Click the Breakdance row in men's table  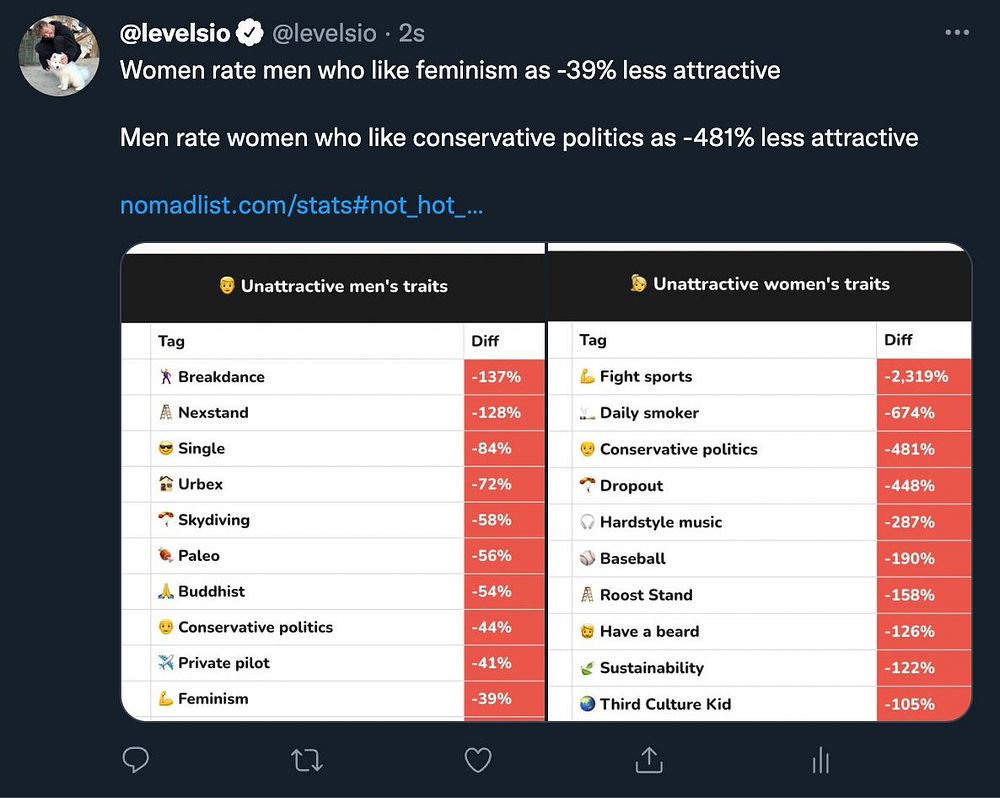click(221, 377)
